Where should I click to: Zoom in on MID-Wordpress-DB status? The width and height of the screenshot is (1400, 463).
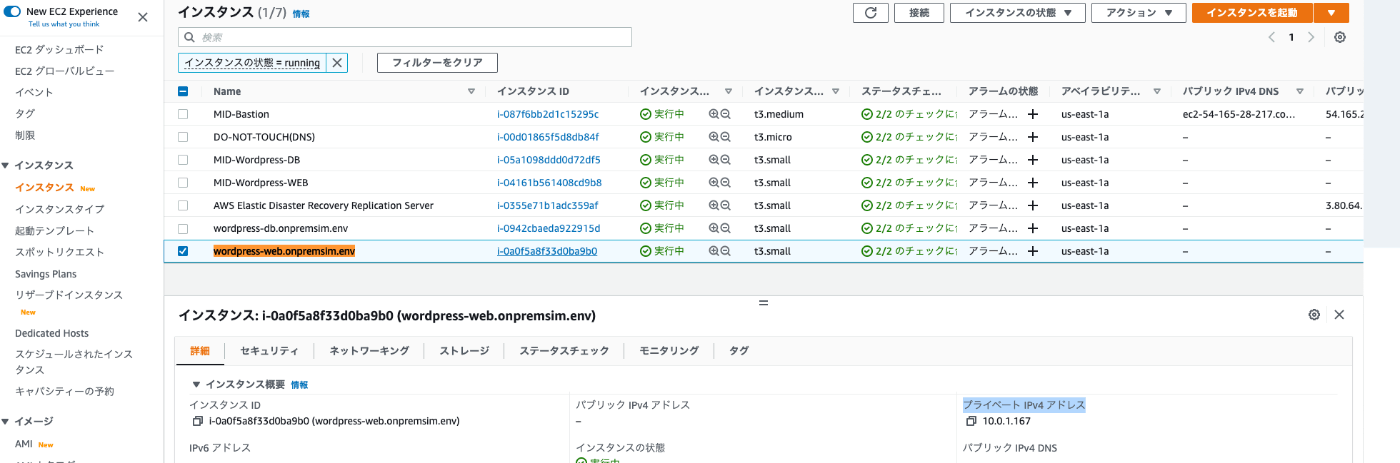(x=714, y=160)
